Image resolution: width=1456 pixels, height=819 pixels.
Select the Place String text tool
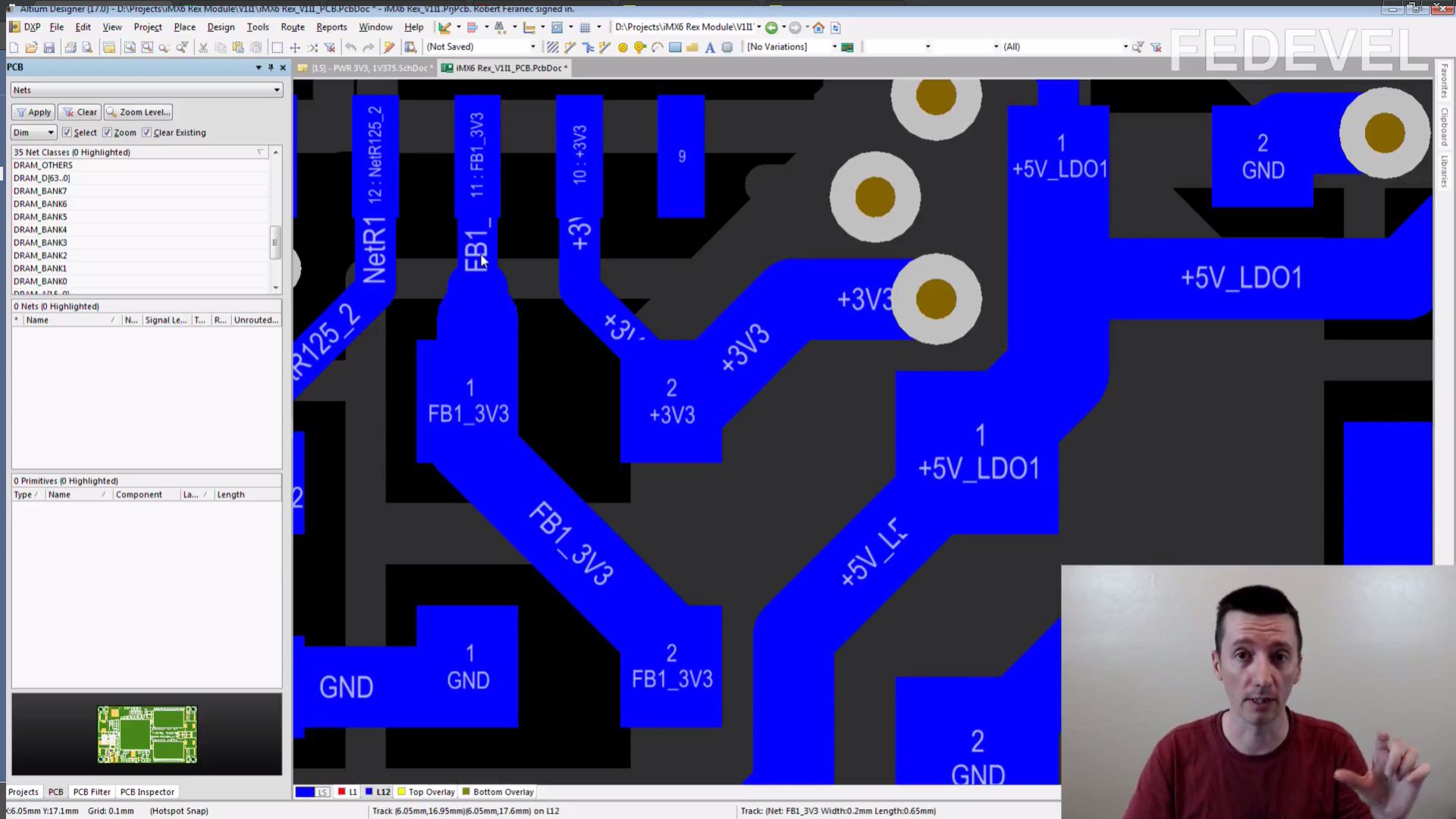coord(710,48)
